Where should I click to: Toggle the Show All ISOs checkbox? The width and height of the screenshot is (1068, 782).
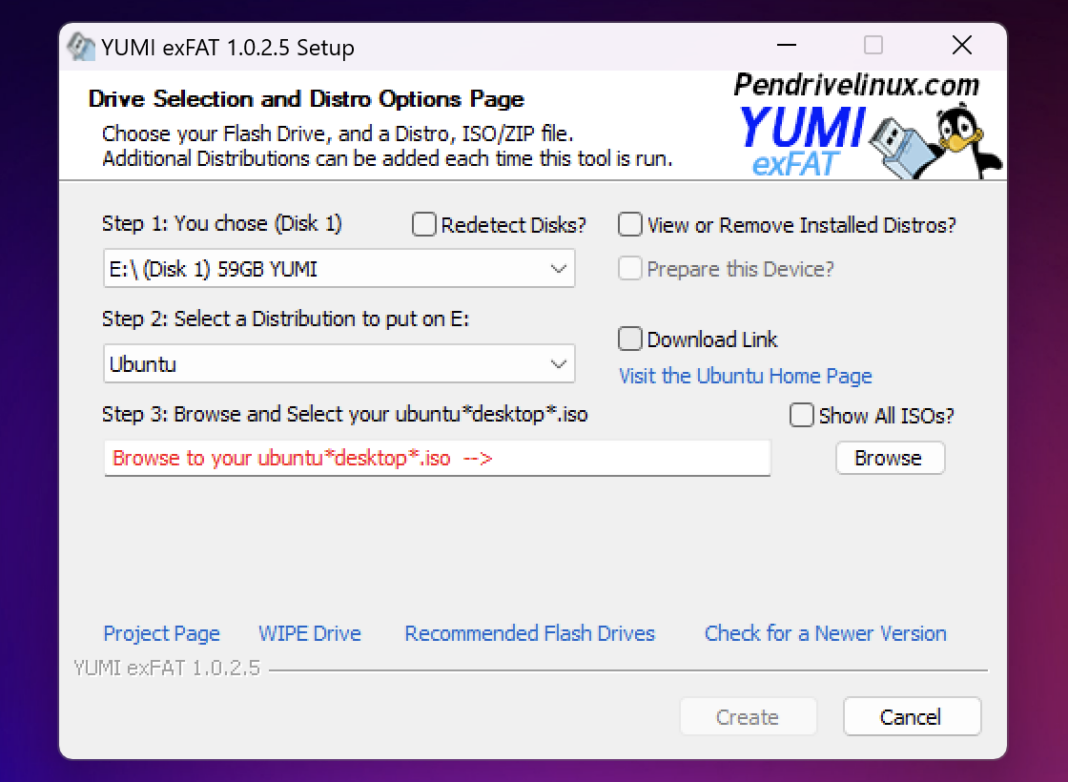click(801, 415)
